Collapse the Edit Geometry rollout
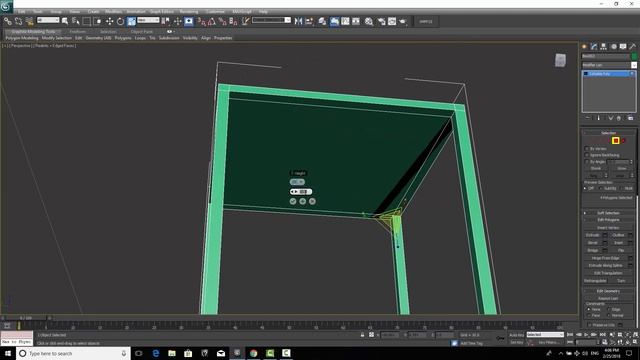The height and width of the screenshot is (360, 640). point(608,291)
